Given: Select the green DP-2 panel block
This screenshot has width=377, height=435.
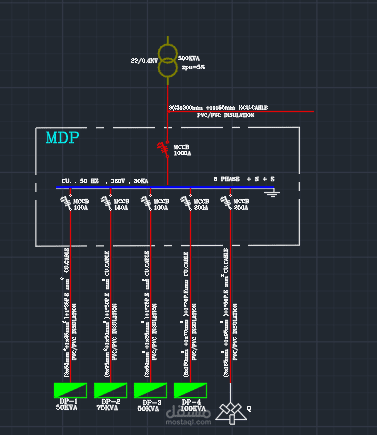Looking at the screenshot, I should pos(110,390).
